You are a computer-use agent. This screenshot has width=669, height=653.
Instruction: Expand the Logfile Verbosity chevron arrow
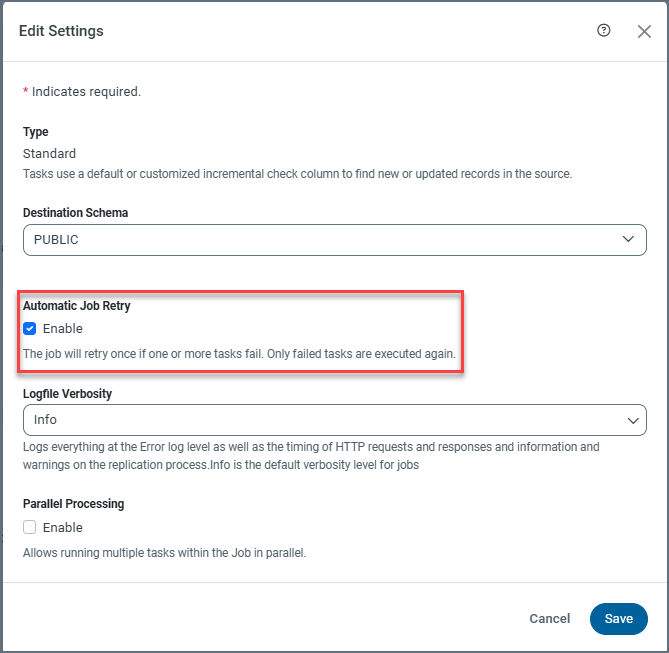(x=631, y=420)
